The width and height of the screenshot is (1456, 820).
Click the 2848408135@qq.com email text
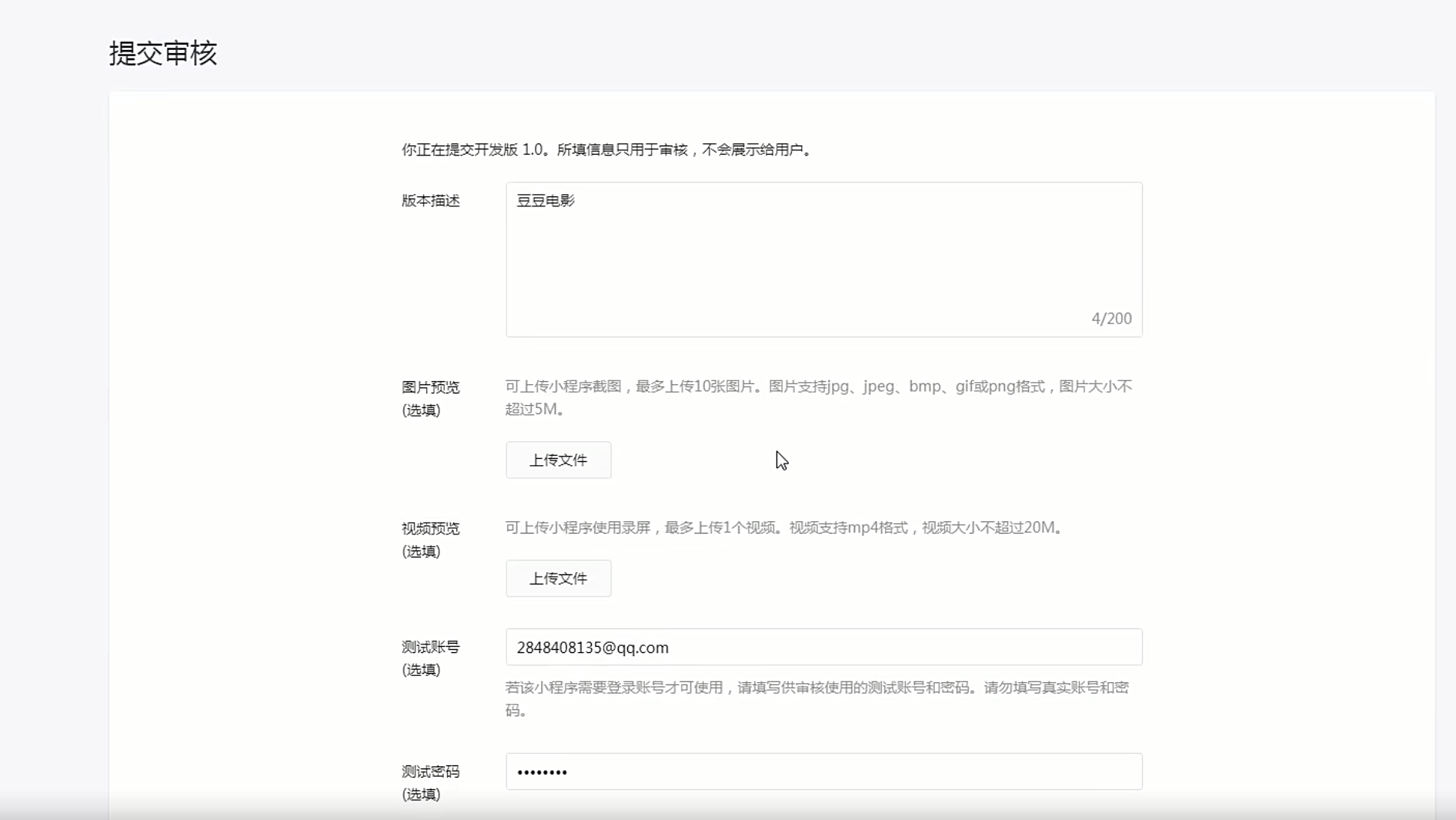[593, 648]
